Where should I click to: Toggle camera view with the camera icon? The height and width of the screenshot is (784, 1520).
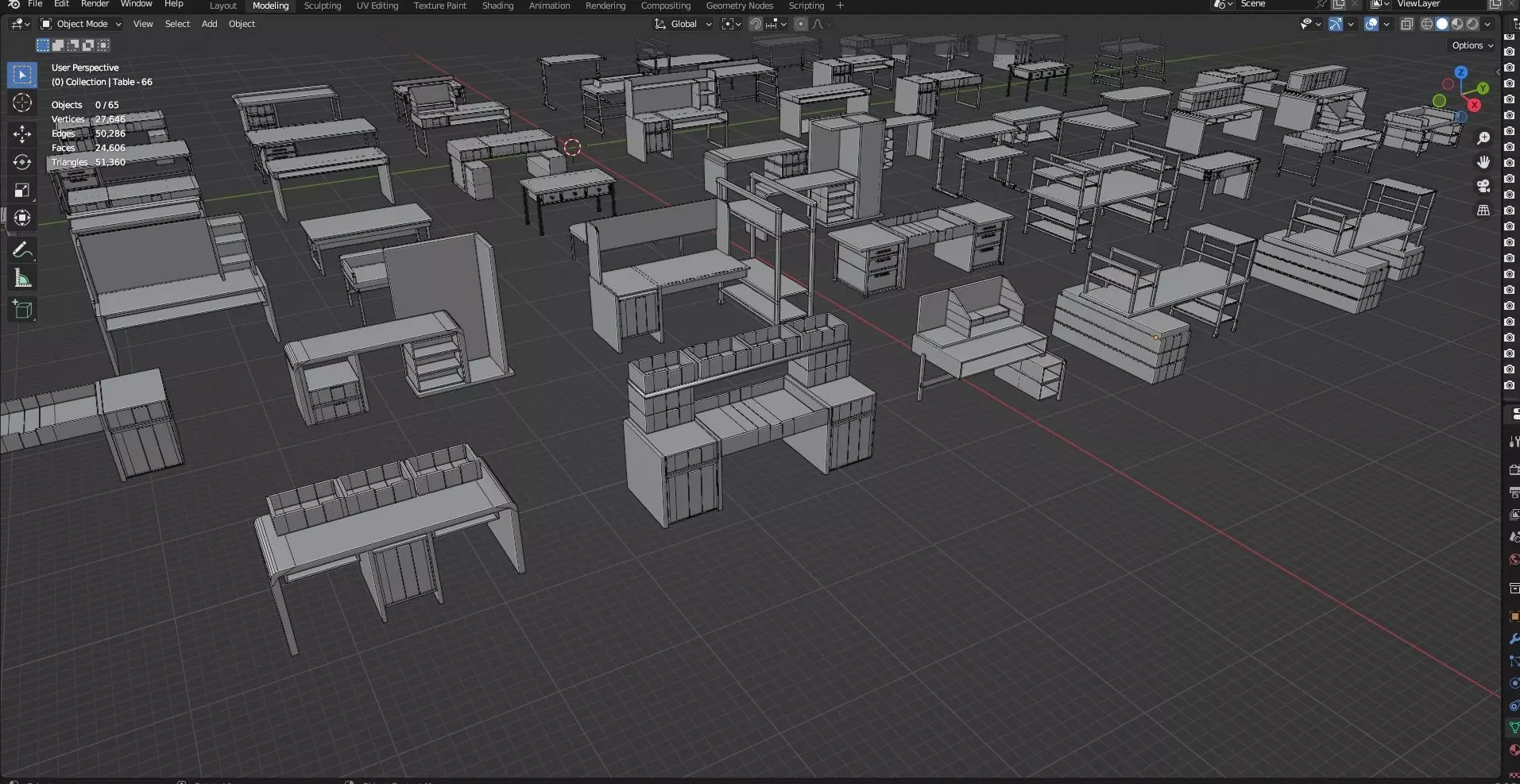coord(1483,186)
